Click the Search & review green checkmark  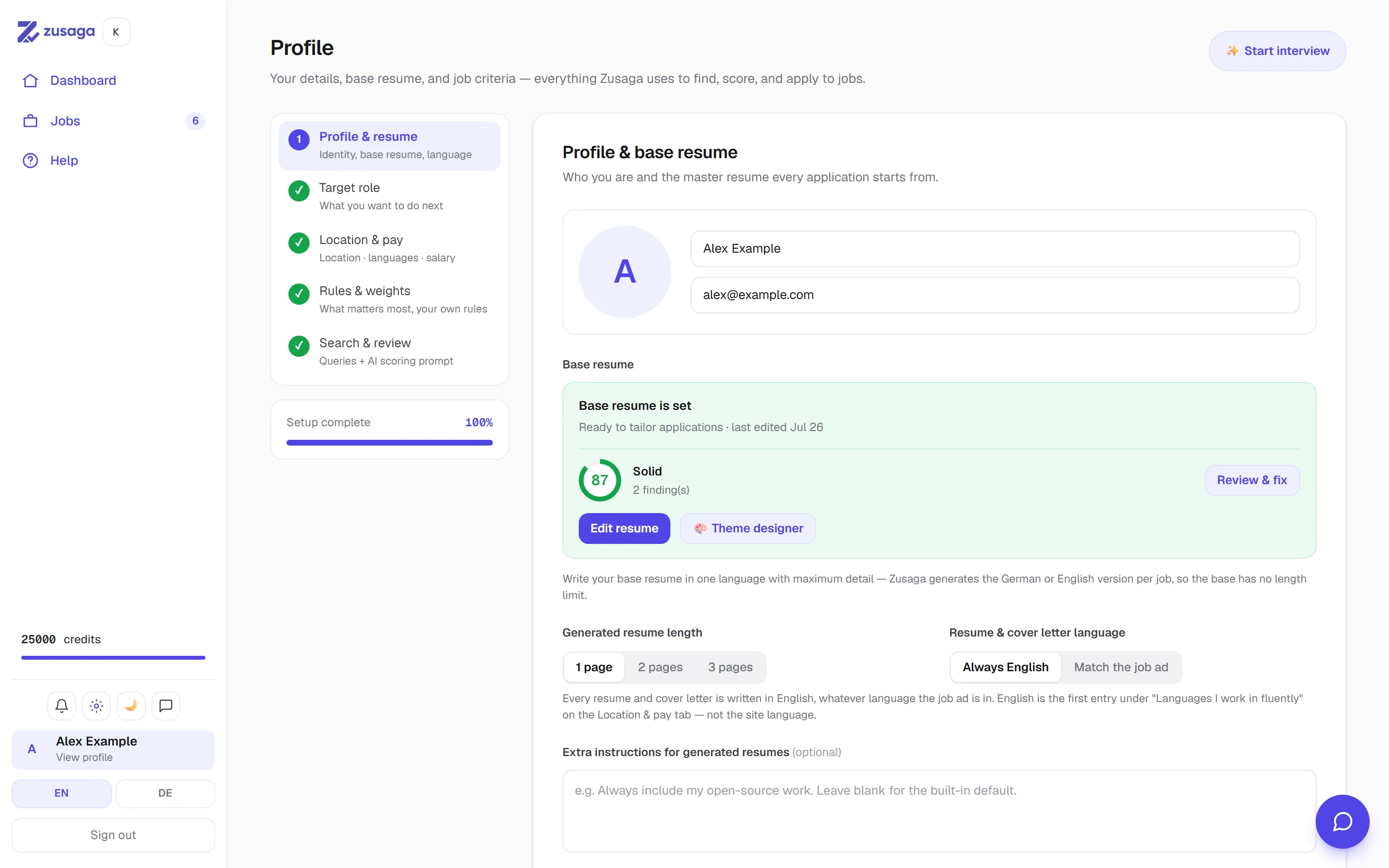coord(299,346)
